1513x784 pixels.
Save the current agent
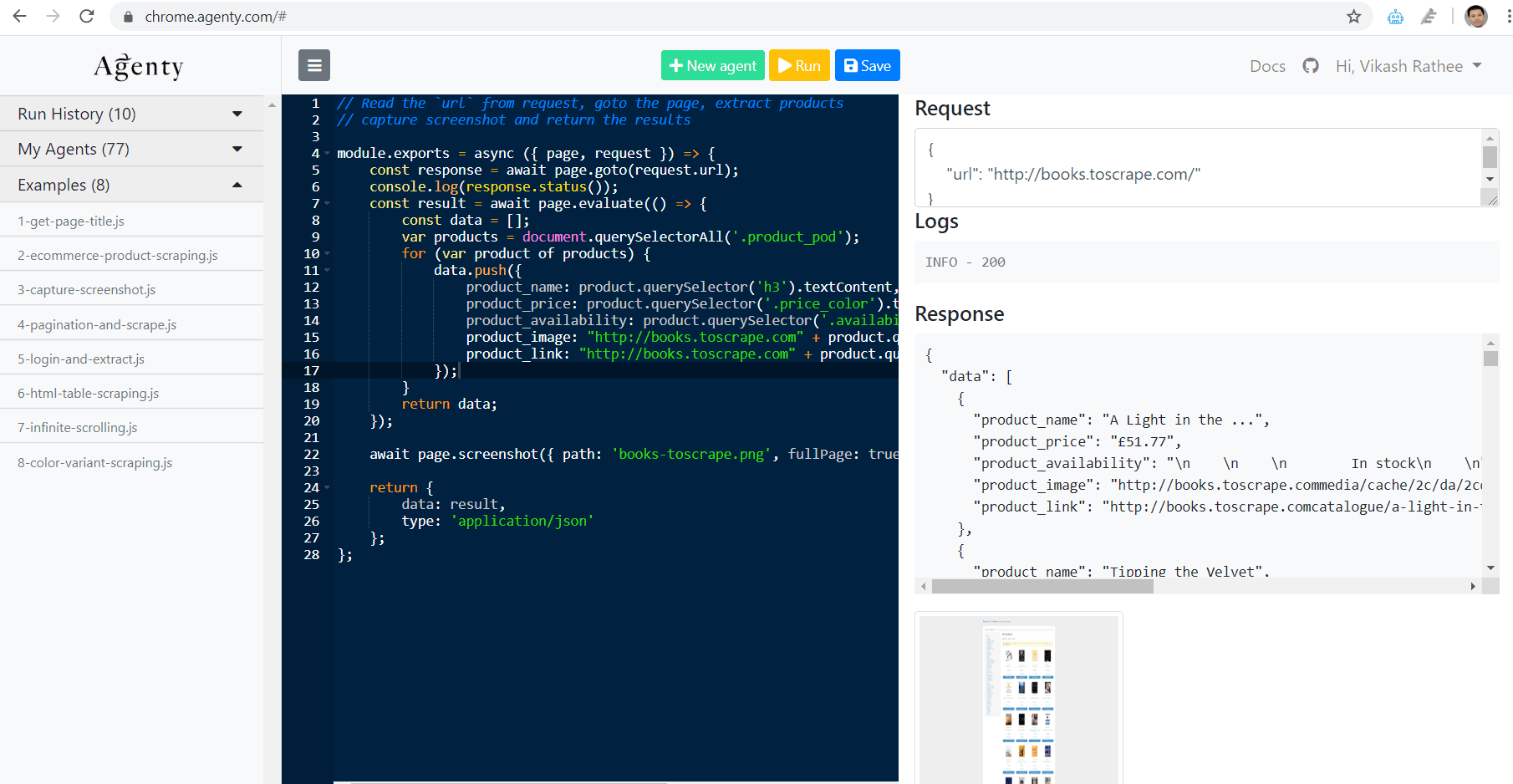pos(868,65)
